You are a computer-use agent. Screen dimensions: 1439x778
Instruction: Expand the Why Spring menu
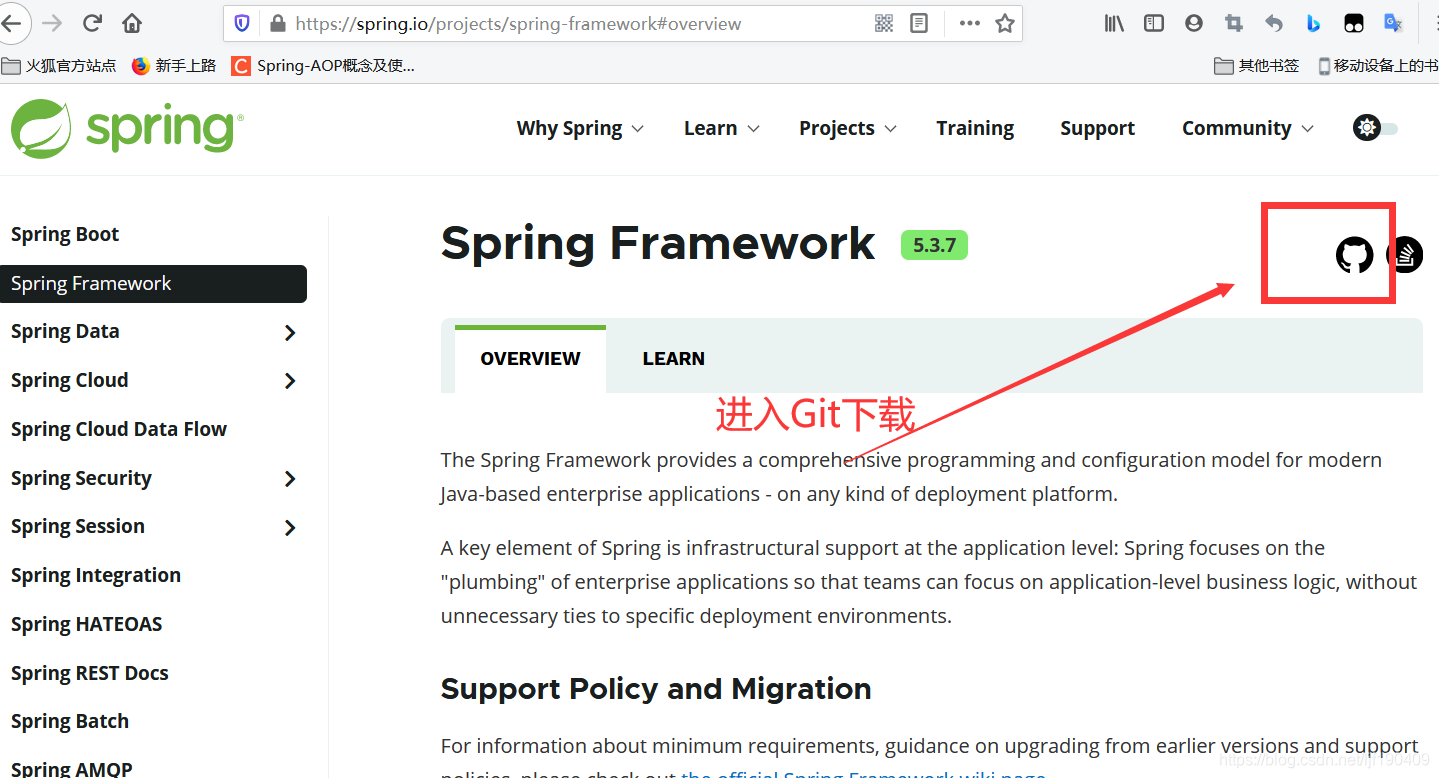[x=580, y=128]
